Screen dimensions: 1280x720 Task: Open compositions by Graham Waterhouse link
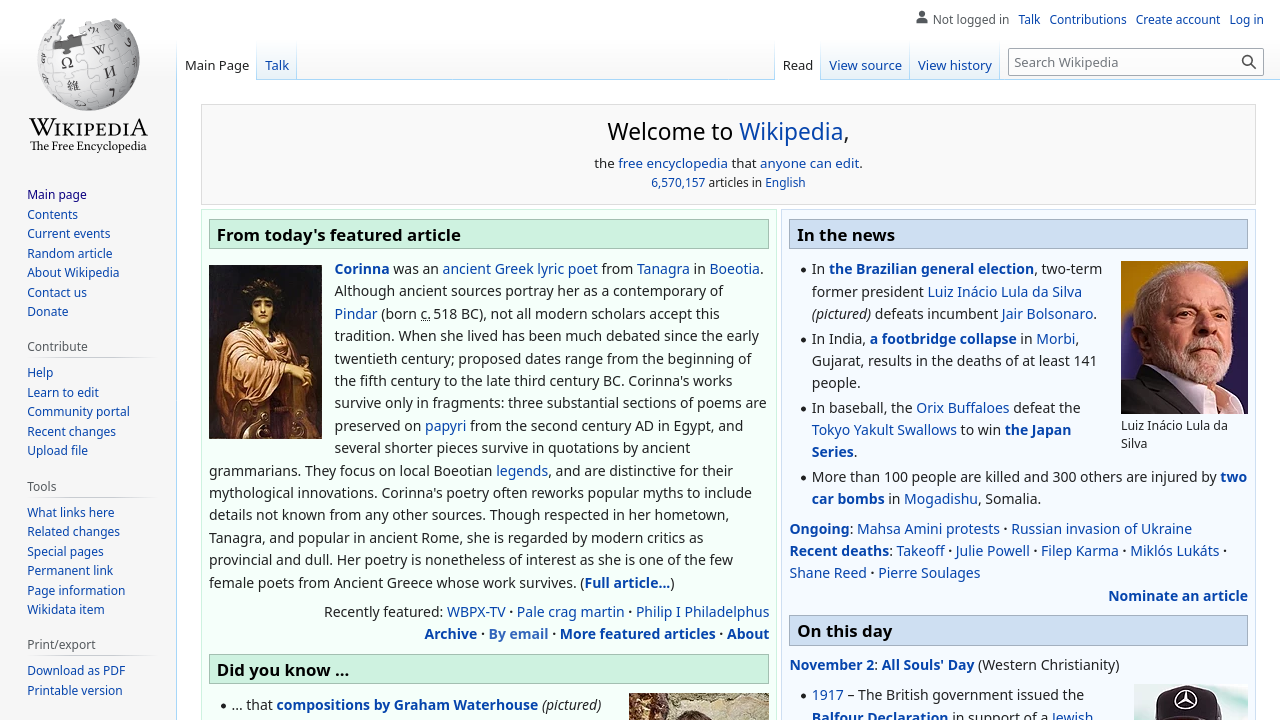[x=407, y=704]
